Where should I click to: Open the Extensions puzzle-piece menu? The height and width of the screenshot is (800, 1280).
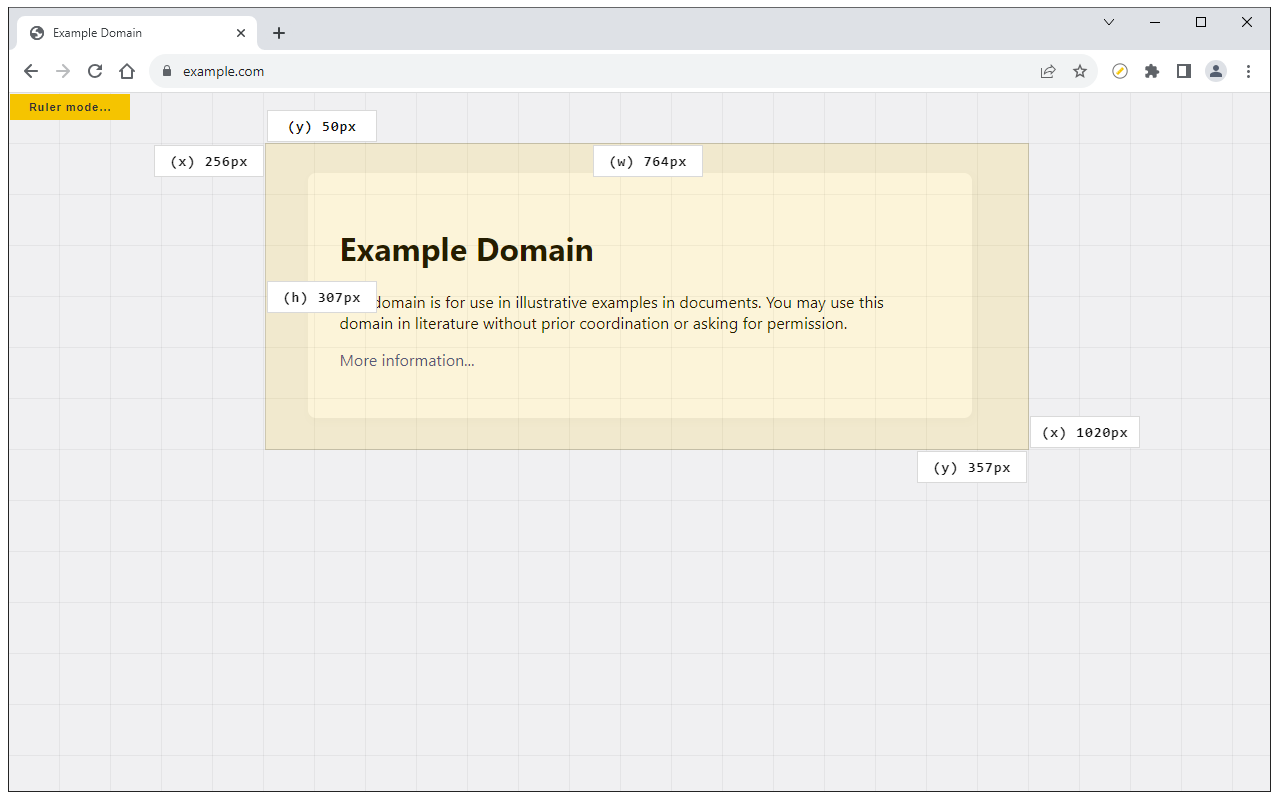tap(1152, 71)
